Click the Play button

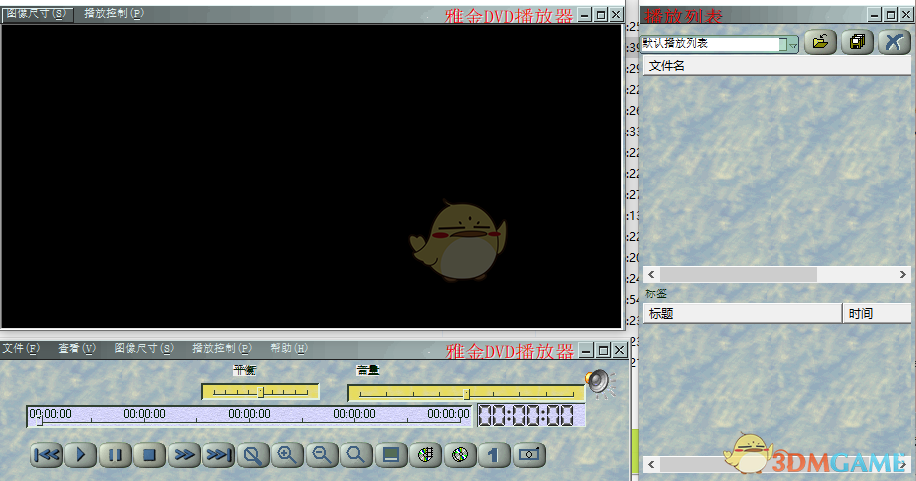tap(82, 455)
